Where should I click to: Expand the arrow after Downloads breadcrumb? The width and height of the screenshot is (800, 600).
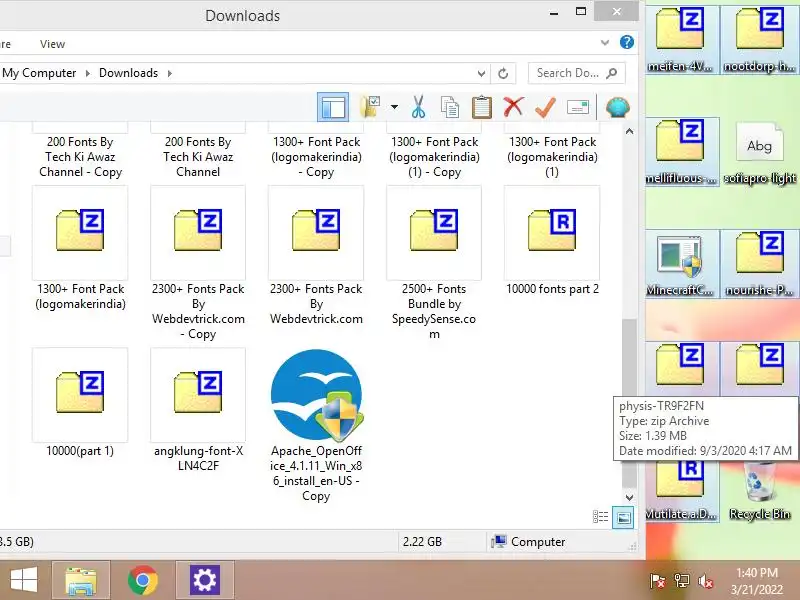point(170,73)
